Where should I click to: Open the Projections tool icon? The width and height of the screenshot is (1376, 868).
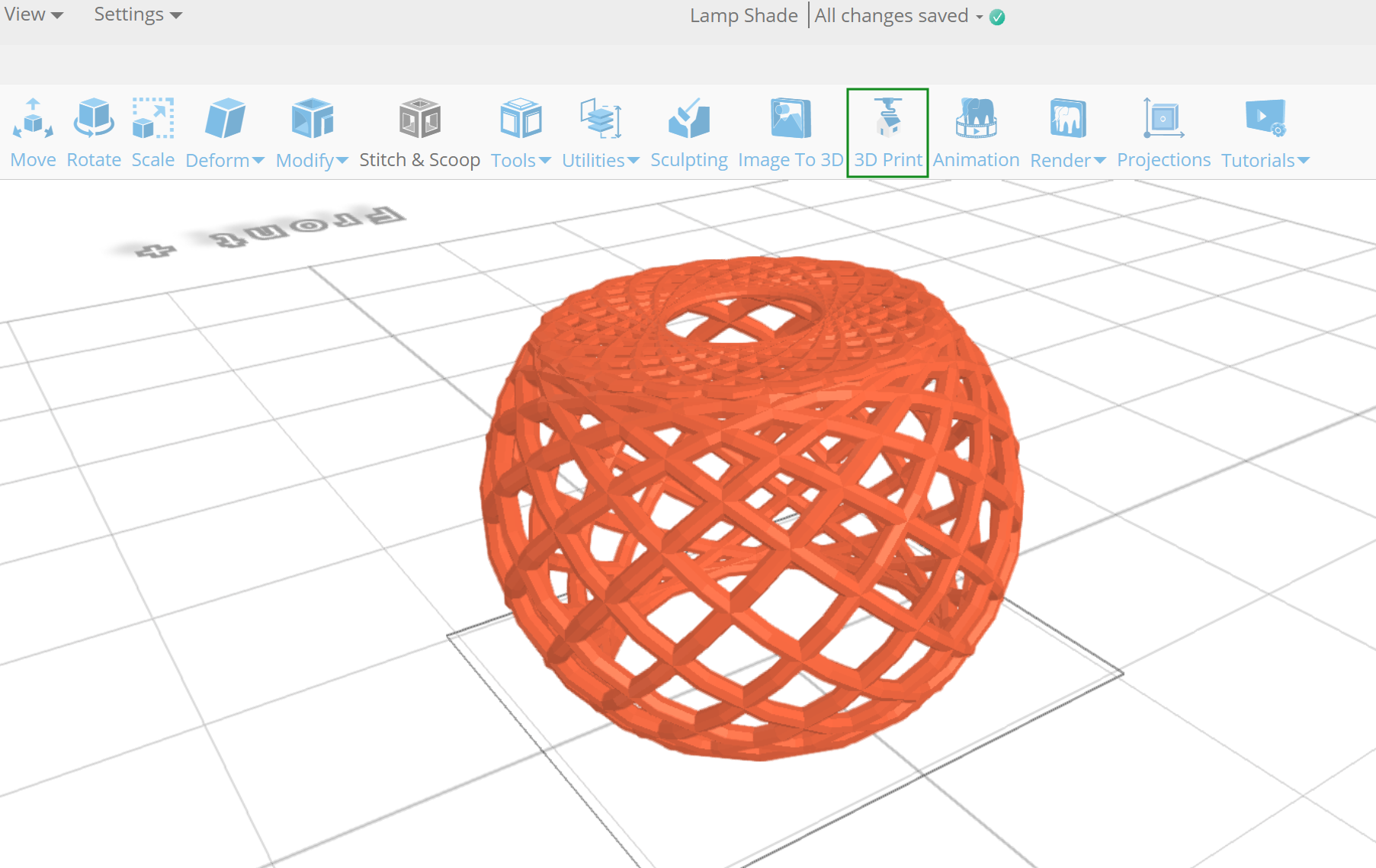pos(1163,118)
